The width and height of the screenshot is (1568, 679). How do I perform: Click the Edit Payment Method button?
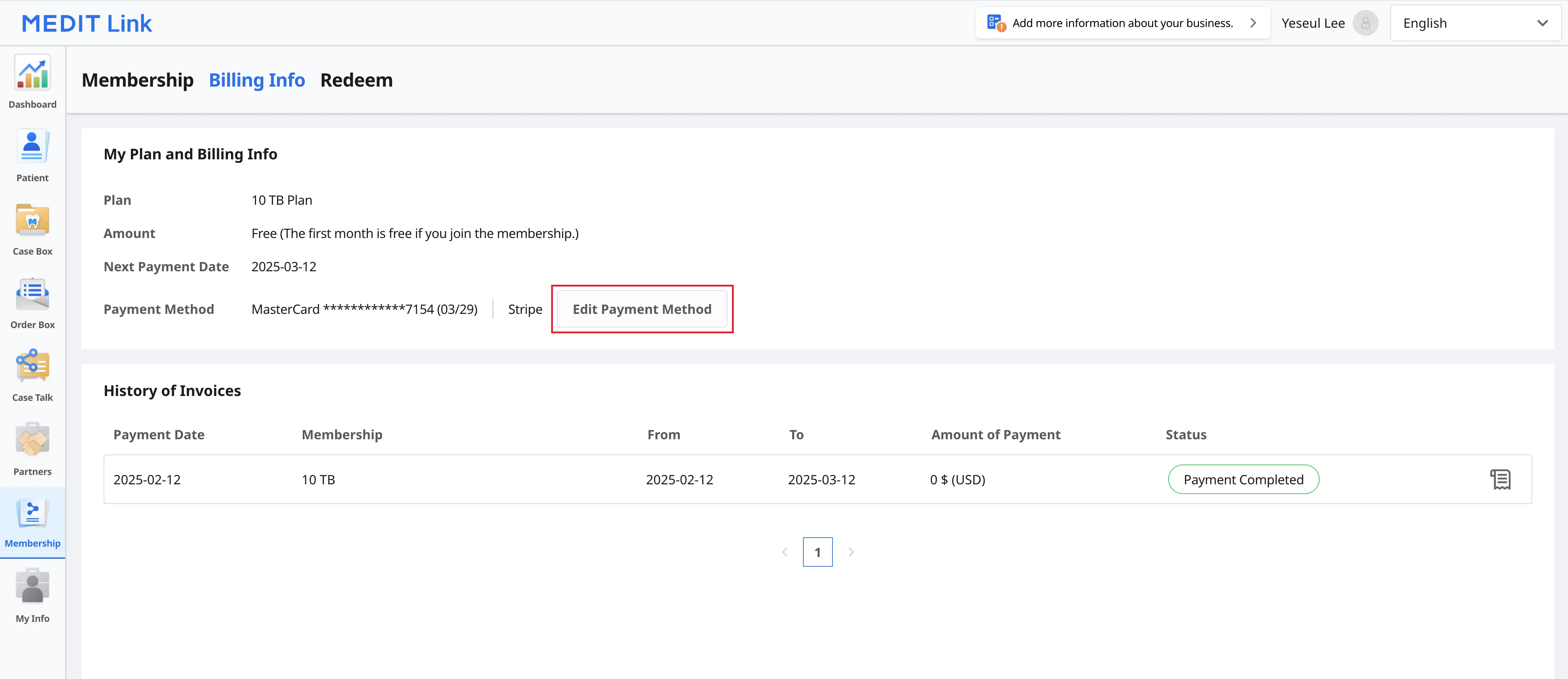642,309
